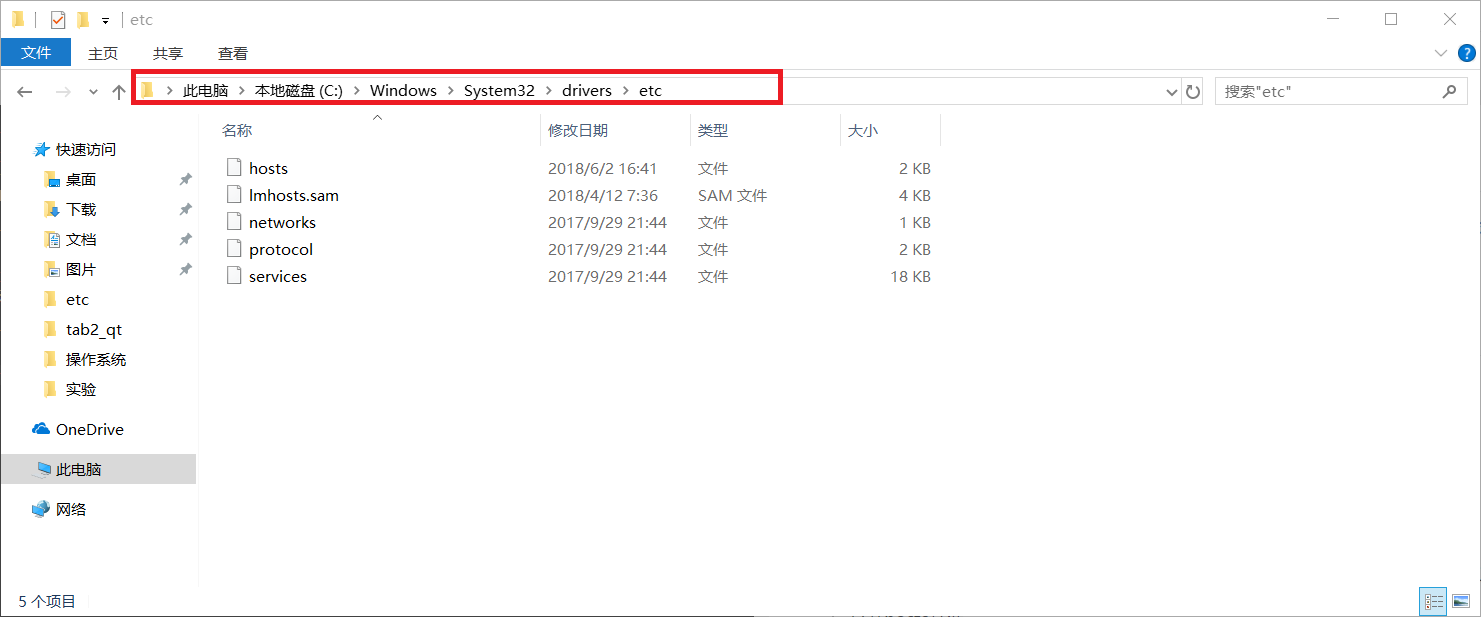This screenshot has height=617, width=1481.
Task: Click the OneDrive cloud icon in sidebar
Action: [x=42, y=429]
